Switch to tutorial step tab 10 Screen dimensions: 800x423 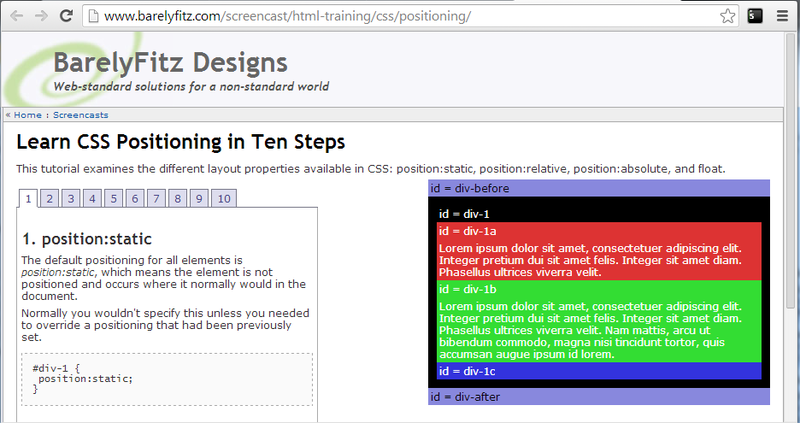pos(224,198)
